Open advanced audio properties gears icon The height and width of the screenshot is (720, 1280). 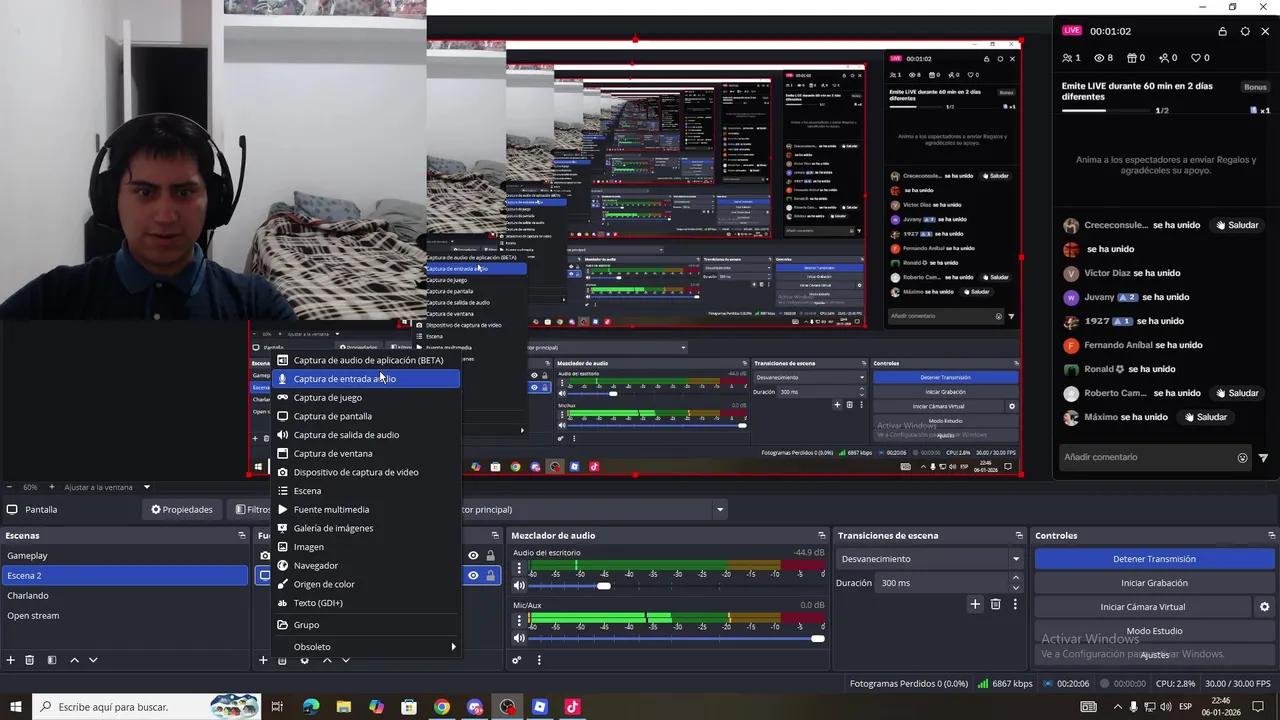tap(517, 660)
